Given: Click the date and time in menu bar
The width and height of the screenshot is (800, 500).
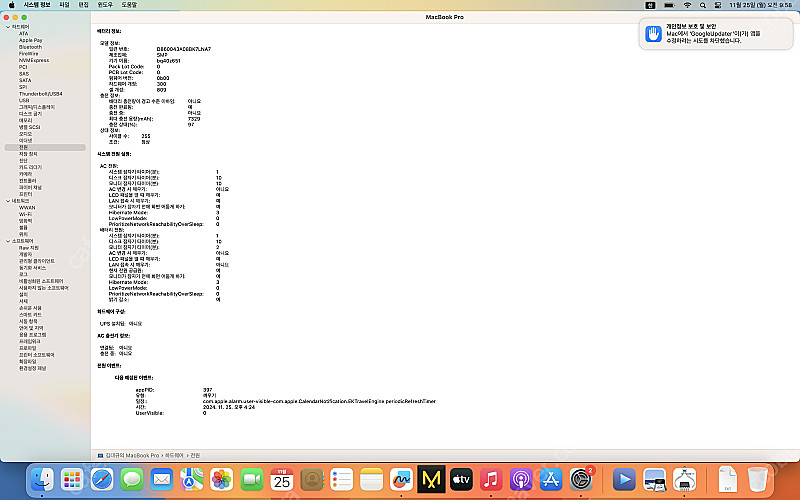Looking at the screenshot, I should click(760, 5).
